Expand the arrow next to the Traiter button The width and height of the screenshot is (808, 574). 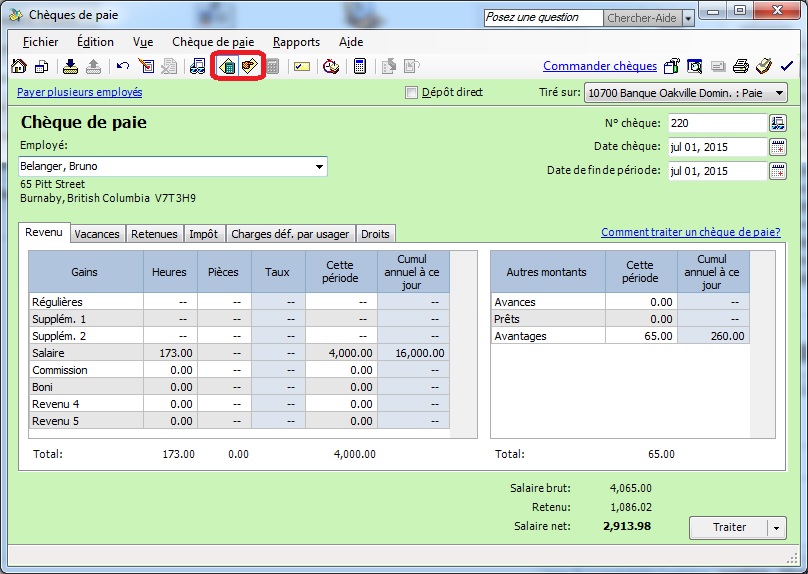(x=778, y=527)
